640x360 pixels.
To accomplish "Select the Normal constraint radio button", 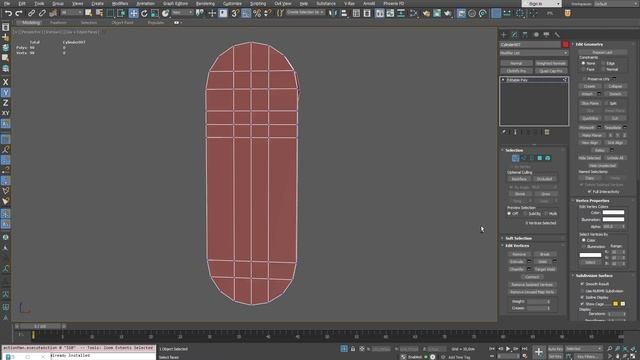I will pyautogui.click(x=603, y=69).
